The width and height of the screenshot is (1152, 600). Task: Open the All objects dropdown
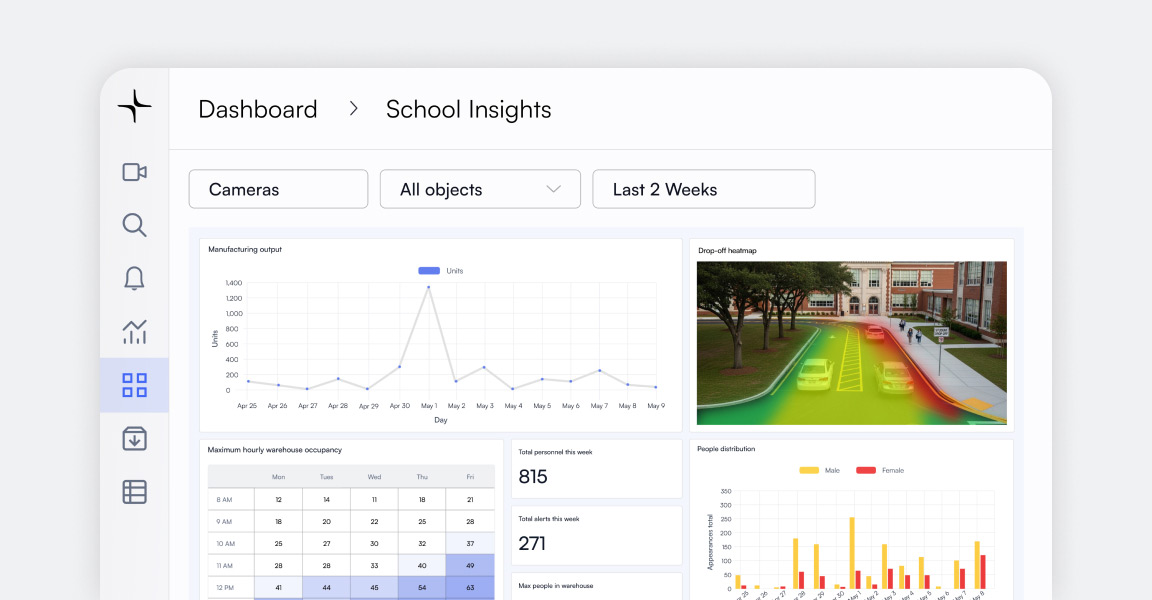pos(480,189)
